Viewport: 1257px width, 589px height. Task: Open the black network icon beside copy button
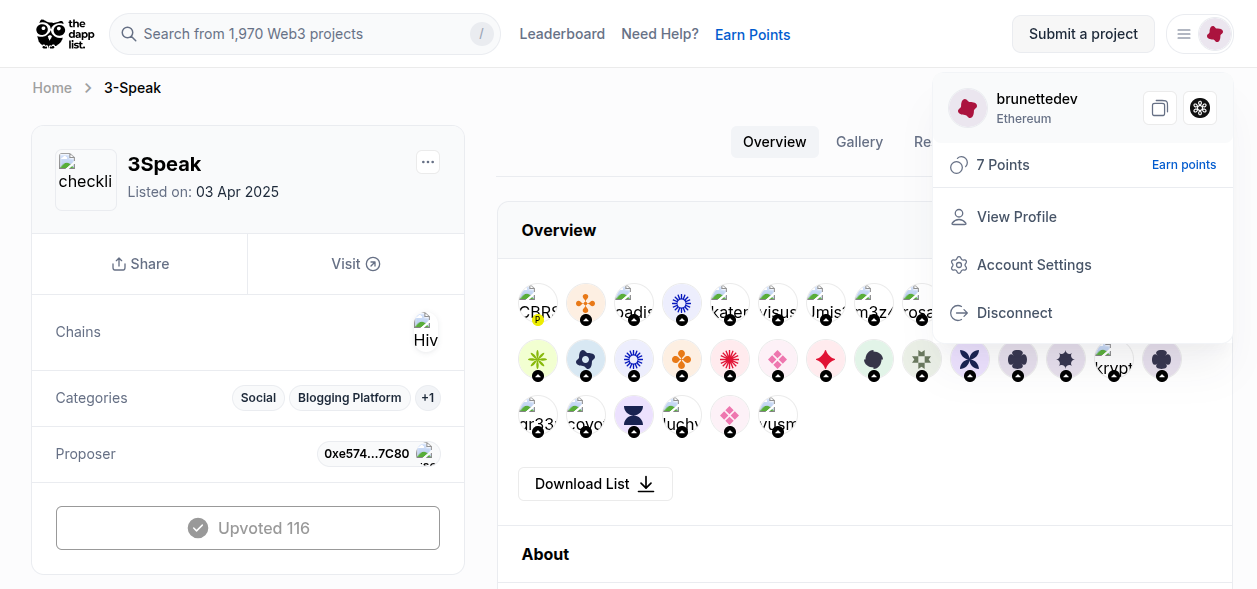click(1200, 108)
